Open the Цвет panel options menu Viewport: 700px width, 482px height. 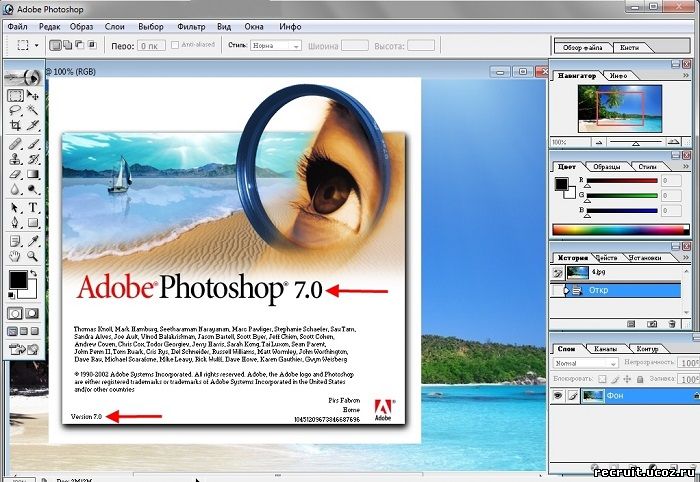coord(686,166)
